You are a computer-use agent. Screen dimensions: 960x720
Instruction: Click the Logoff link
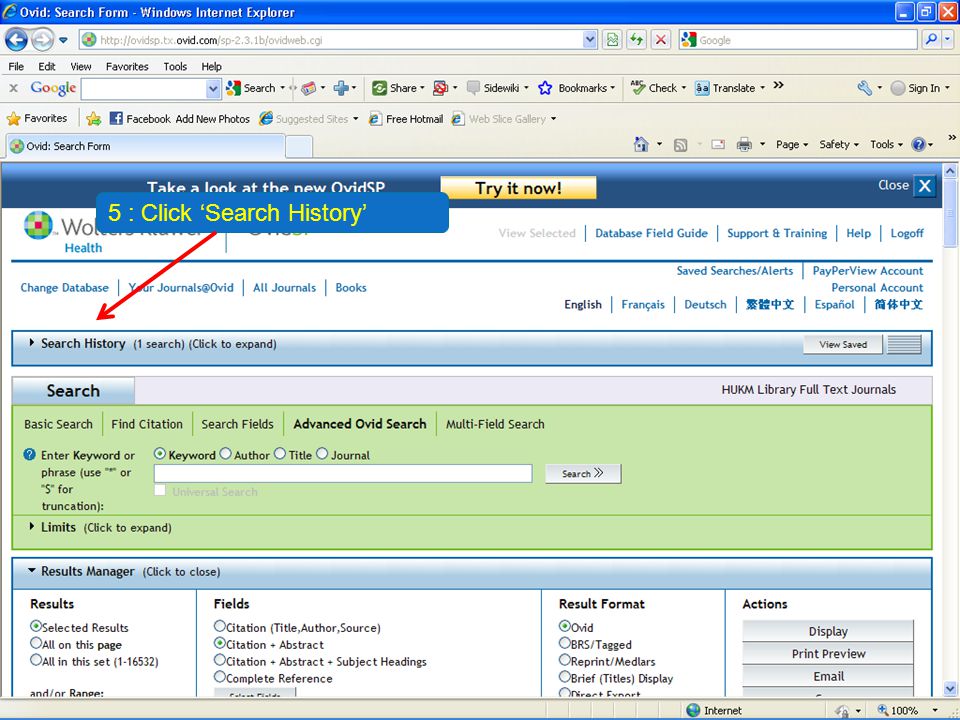pyautogui.click(x=907, y=233)
